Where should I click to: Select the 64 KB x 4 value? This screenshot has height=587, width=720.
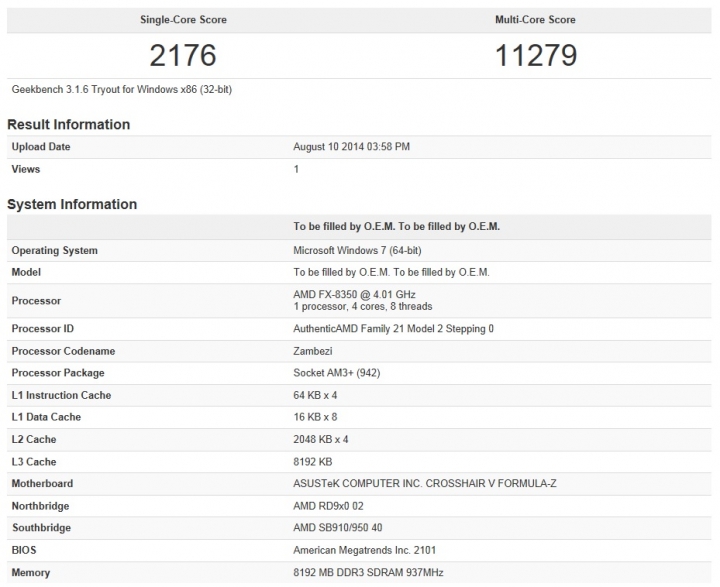point(315,395)
